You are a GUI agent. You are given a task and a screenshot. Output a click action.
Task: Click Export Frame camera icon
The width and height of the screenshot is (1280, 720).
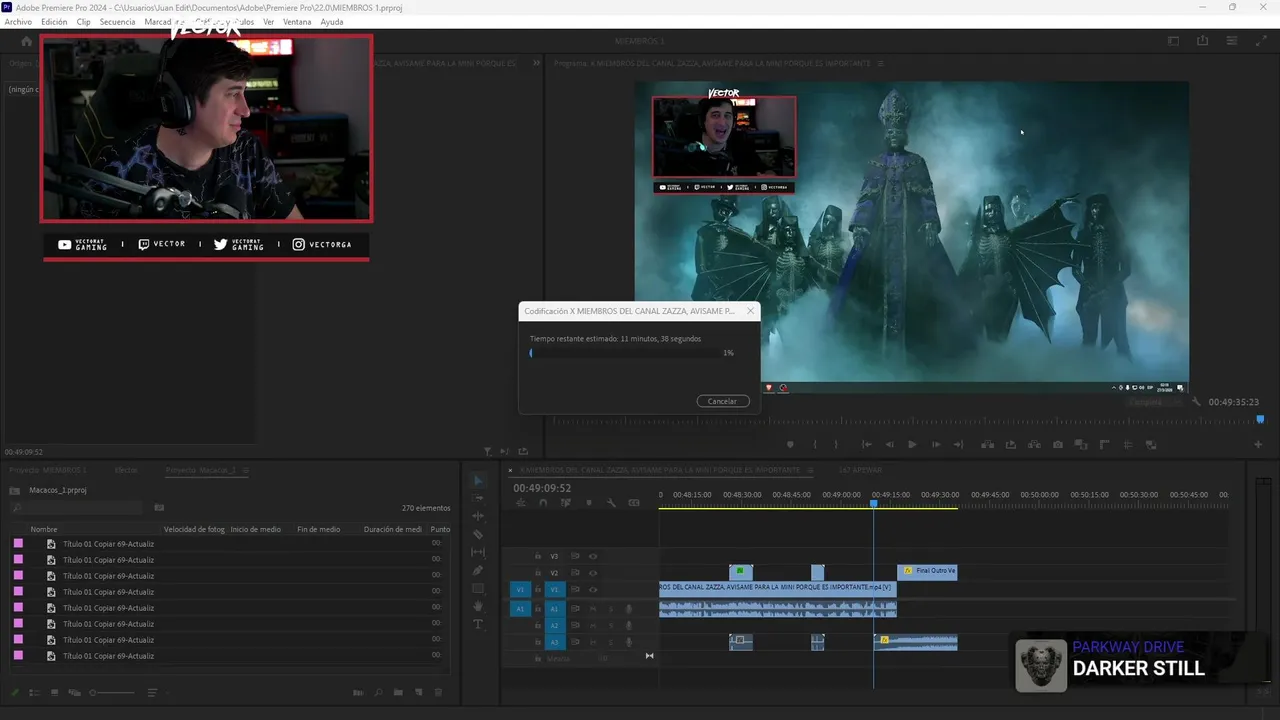tap(1058, 445)
